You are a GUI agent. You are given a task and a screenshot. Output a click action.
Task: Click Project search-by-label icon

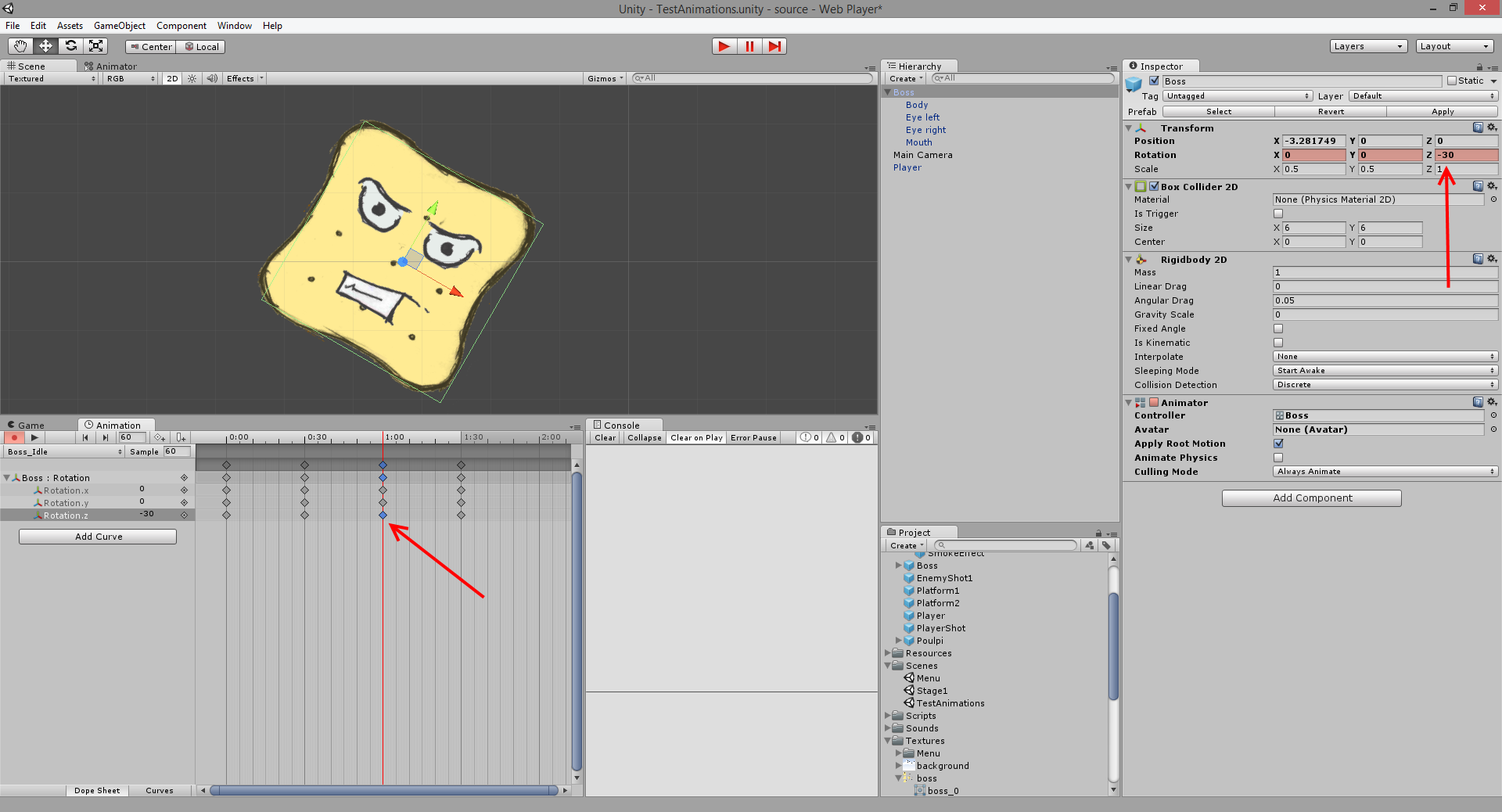coord(1106,545)
